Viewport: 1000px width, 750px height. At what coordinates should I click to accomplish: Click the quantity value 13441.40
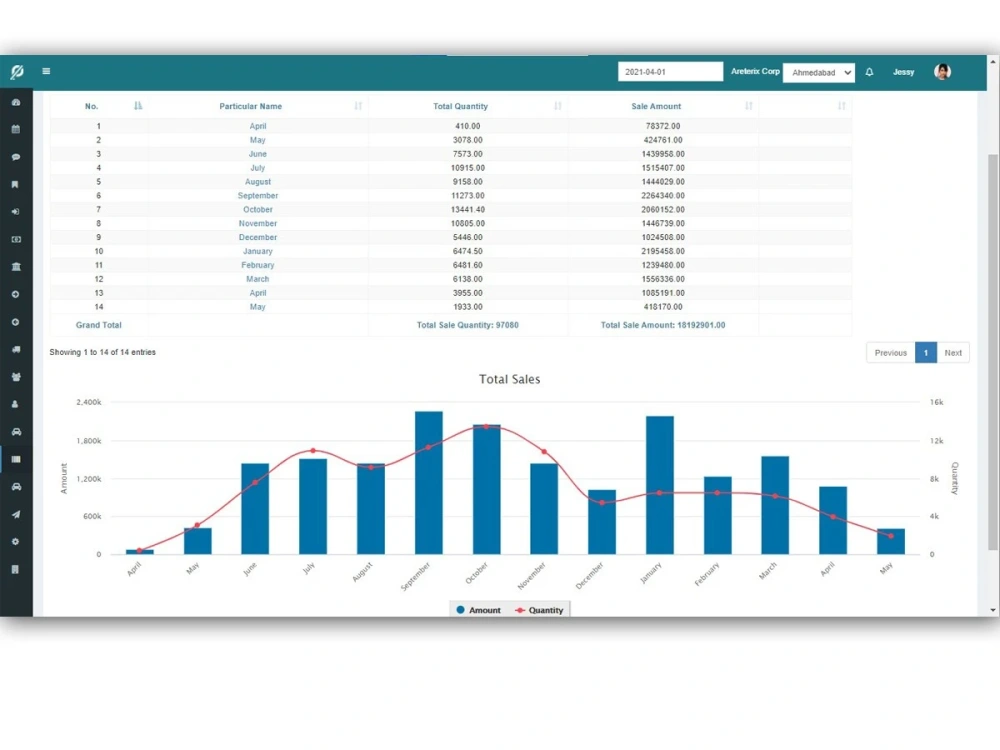click(467, 210)
